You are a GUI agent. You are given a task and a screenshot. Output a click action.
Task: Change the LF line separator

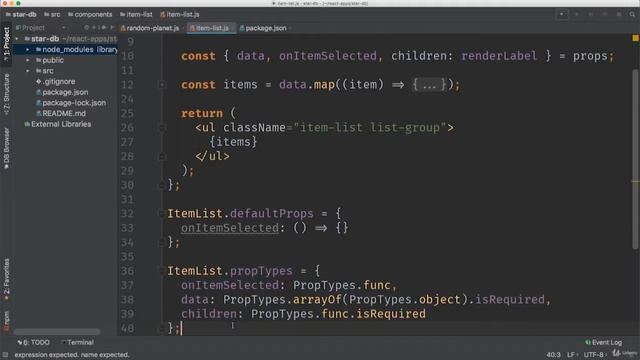tap(572, 355)
